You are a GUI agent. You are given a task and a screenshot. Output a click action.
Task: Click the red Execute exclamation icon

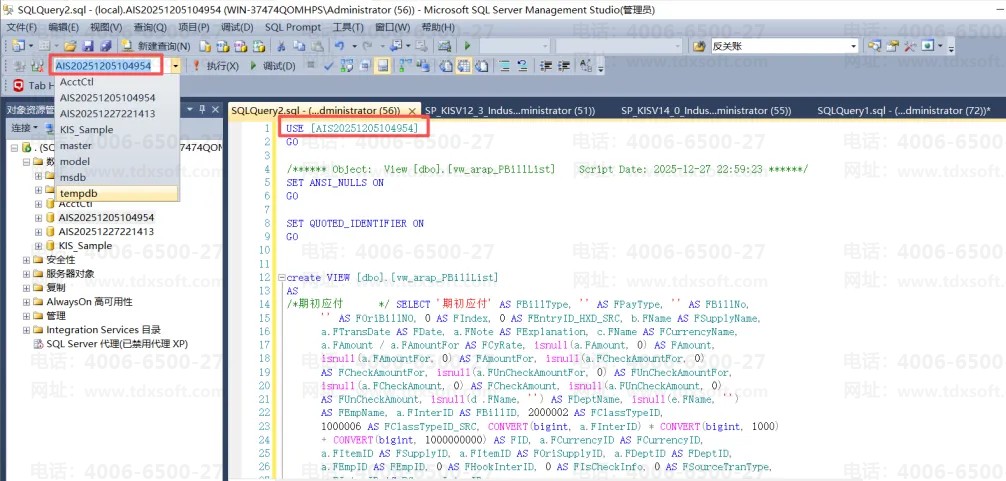(196, 66)
